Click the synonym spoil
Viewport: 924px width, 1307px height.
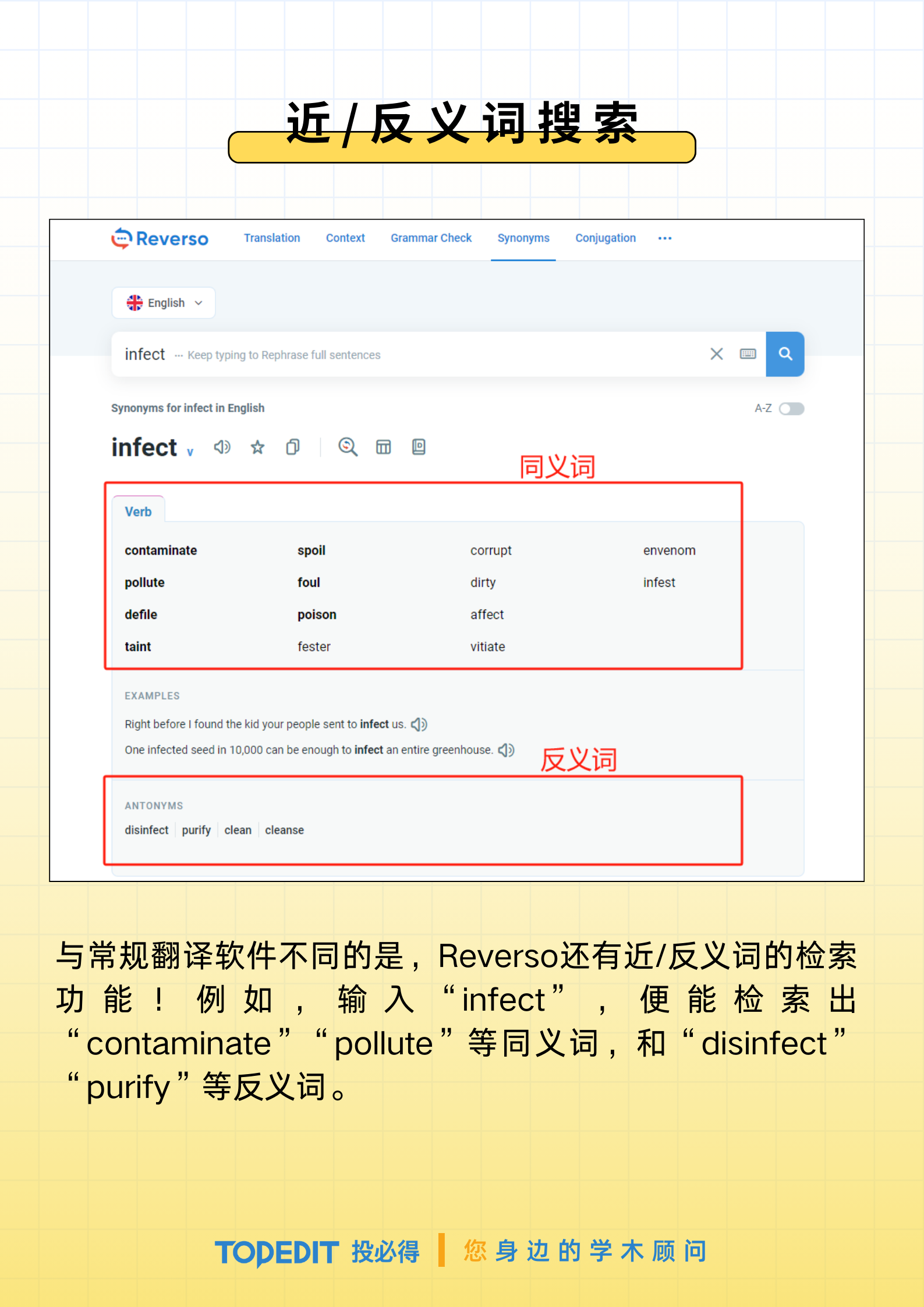pyautogui.click(x=311, y=551)
